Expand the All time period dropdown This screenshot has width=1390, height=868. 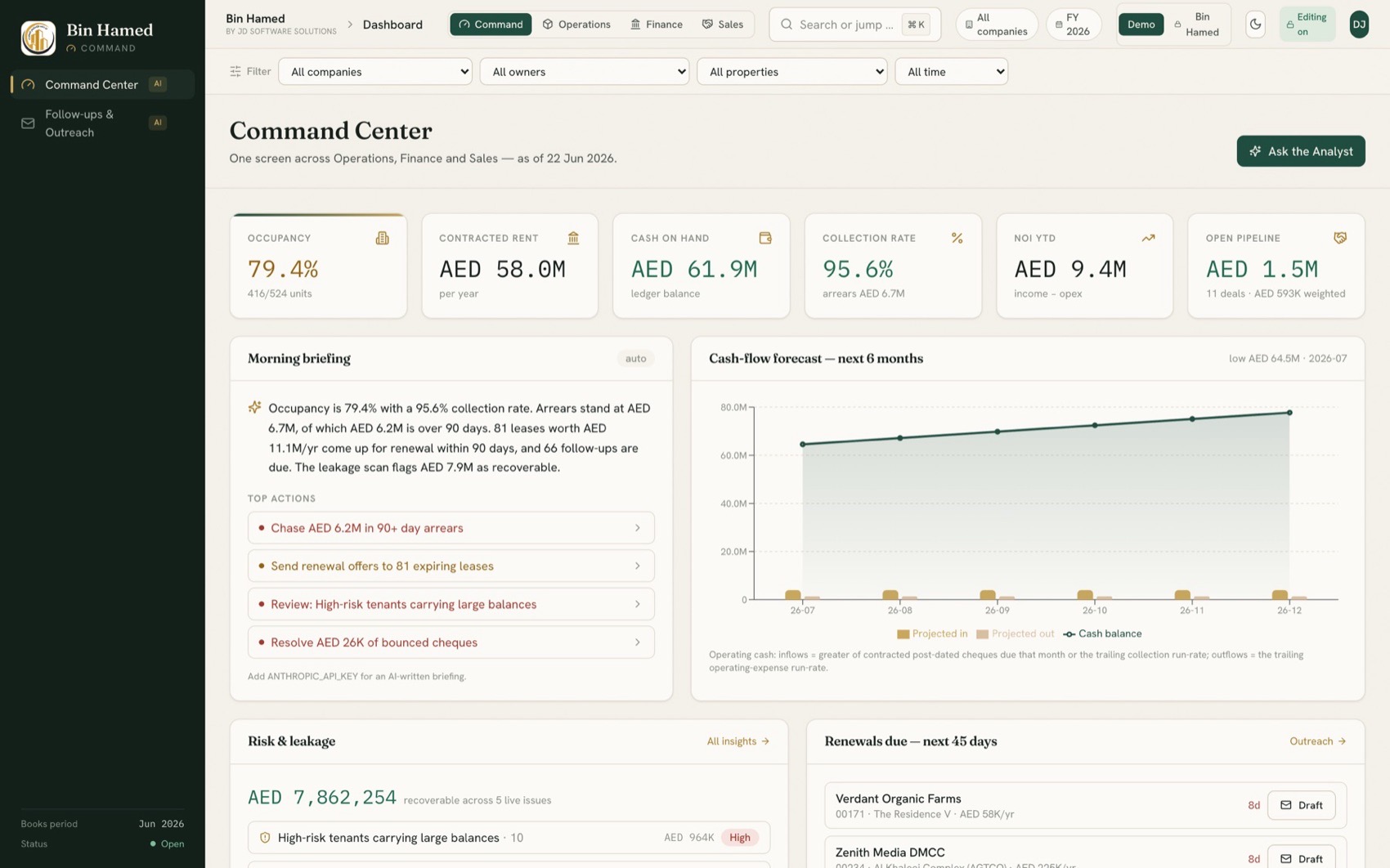click(x=952, y=72)
